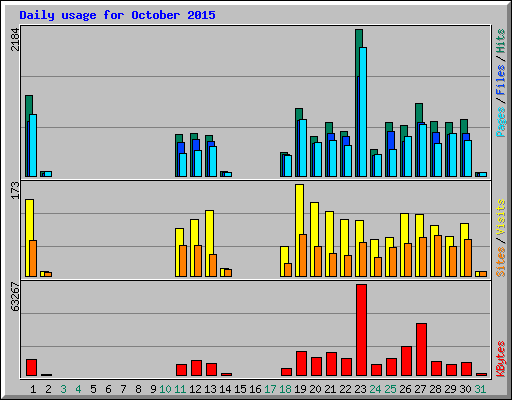Click day 15 on the x-axis
The height and width of the screenshot is (400, 512).
coord(240,389)
